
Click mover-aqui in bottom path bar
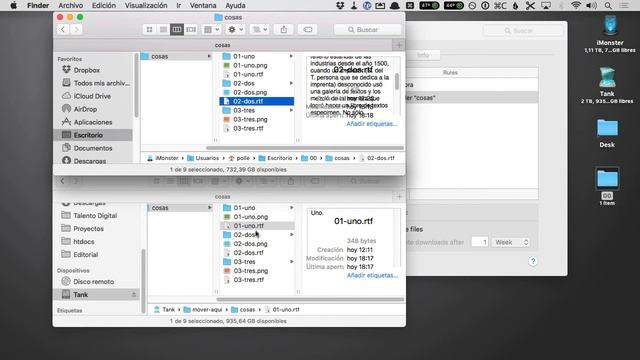203,309
